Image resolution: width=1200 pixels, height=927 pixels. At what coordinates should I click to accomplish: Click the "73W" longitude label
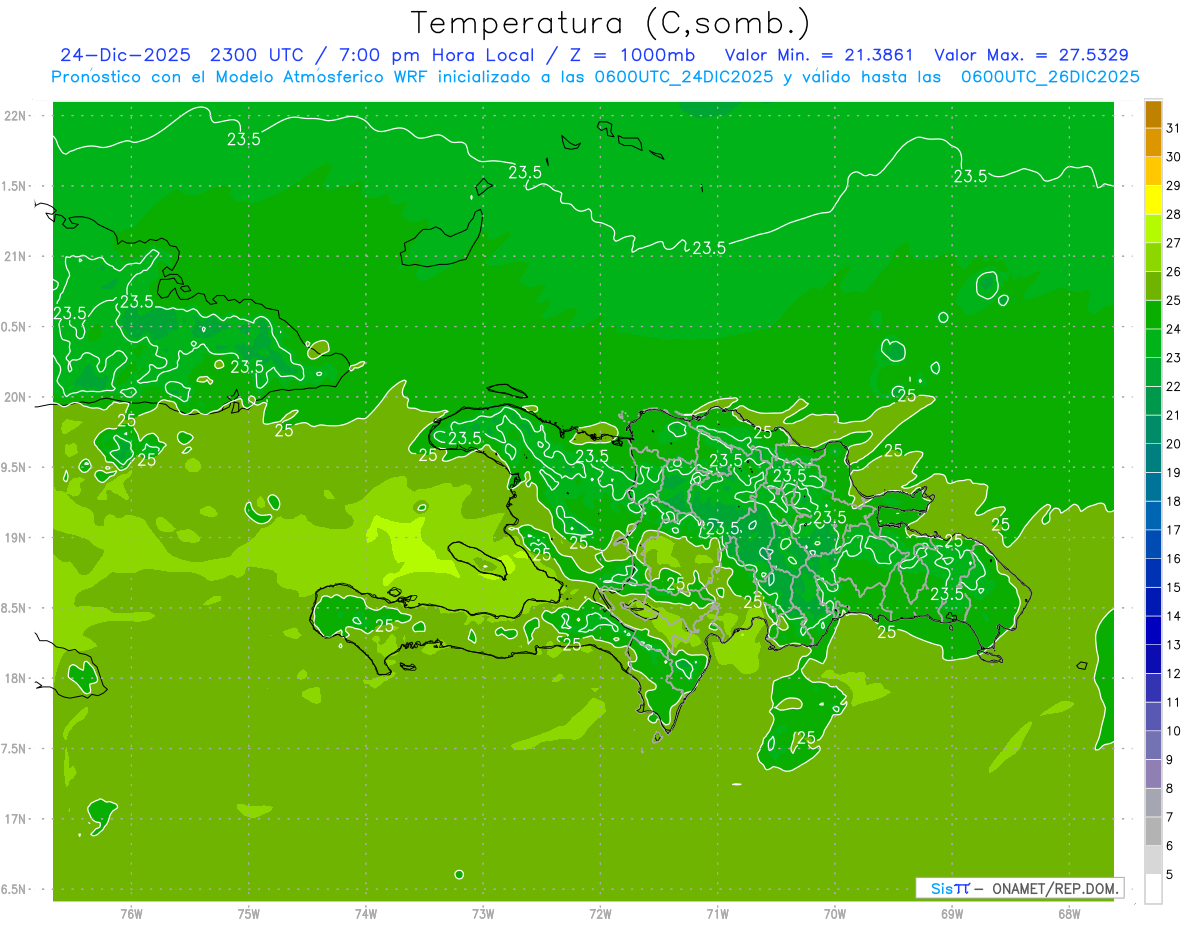pyautogui.click(x=483, y=913)
